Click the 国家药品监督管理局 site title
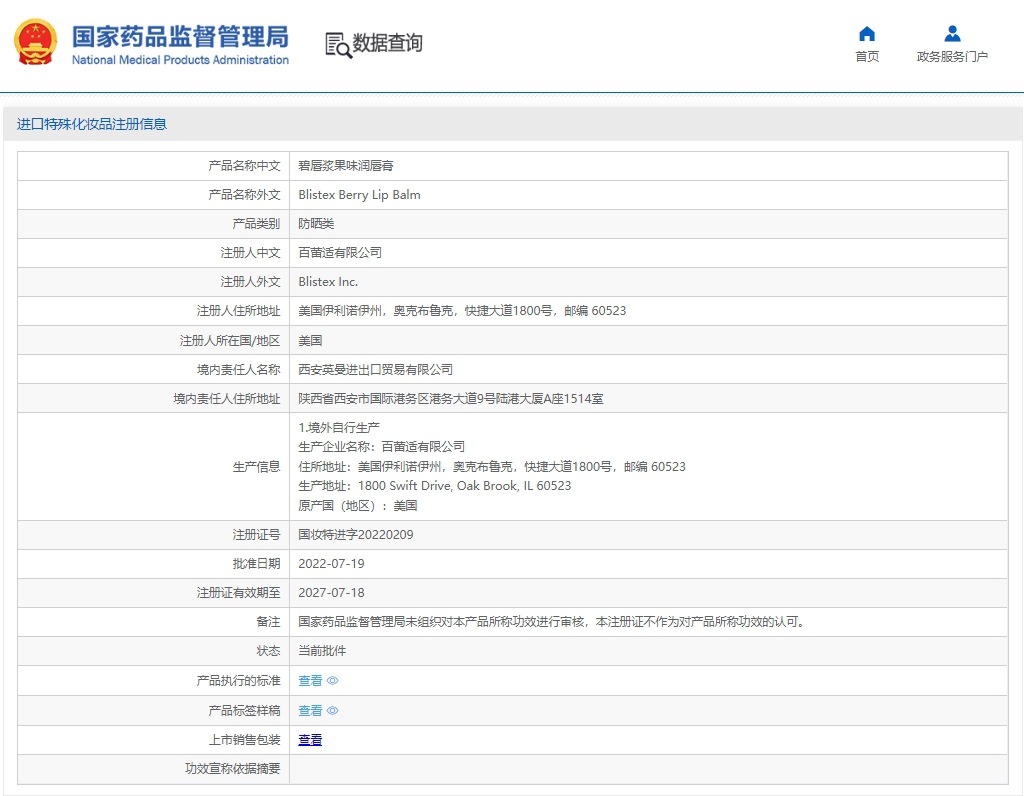 click(x=180, y=38)
